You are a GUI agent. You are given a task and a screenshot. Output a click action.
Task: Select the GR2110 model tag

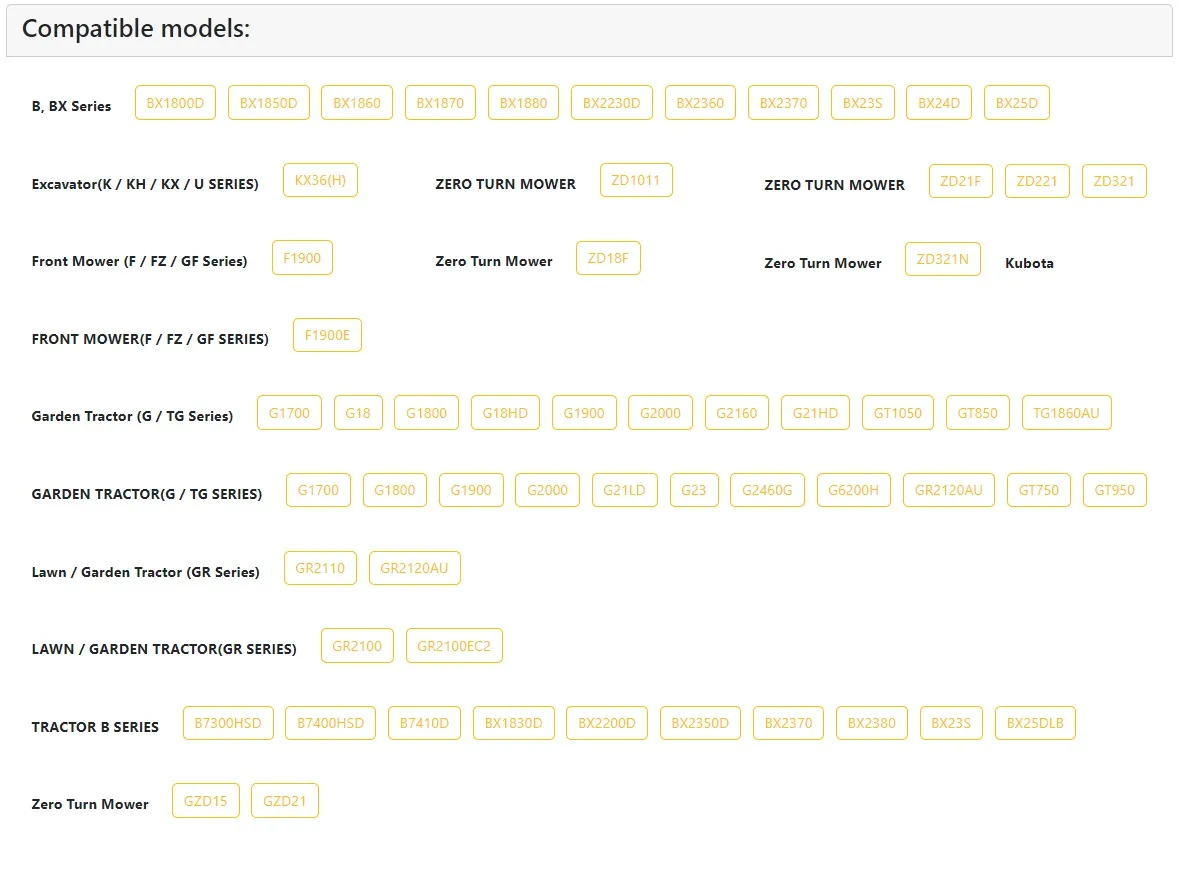320,568
